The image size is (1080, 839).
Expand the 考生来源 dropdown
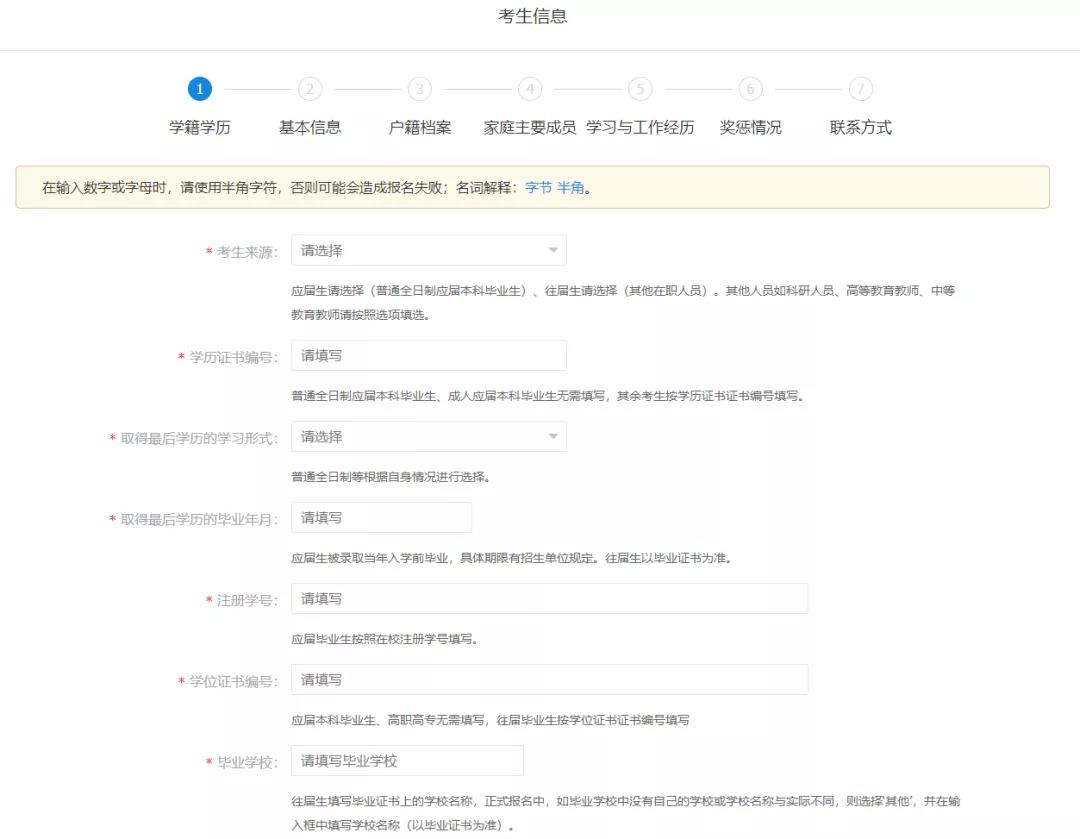tap(428, 250)
